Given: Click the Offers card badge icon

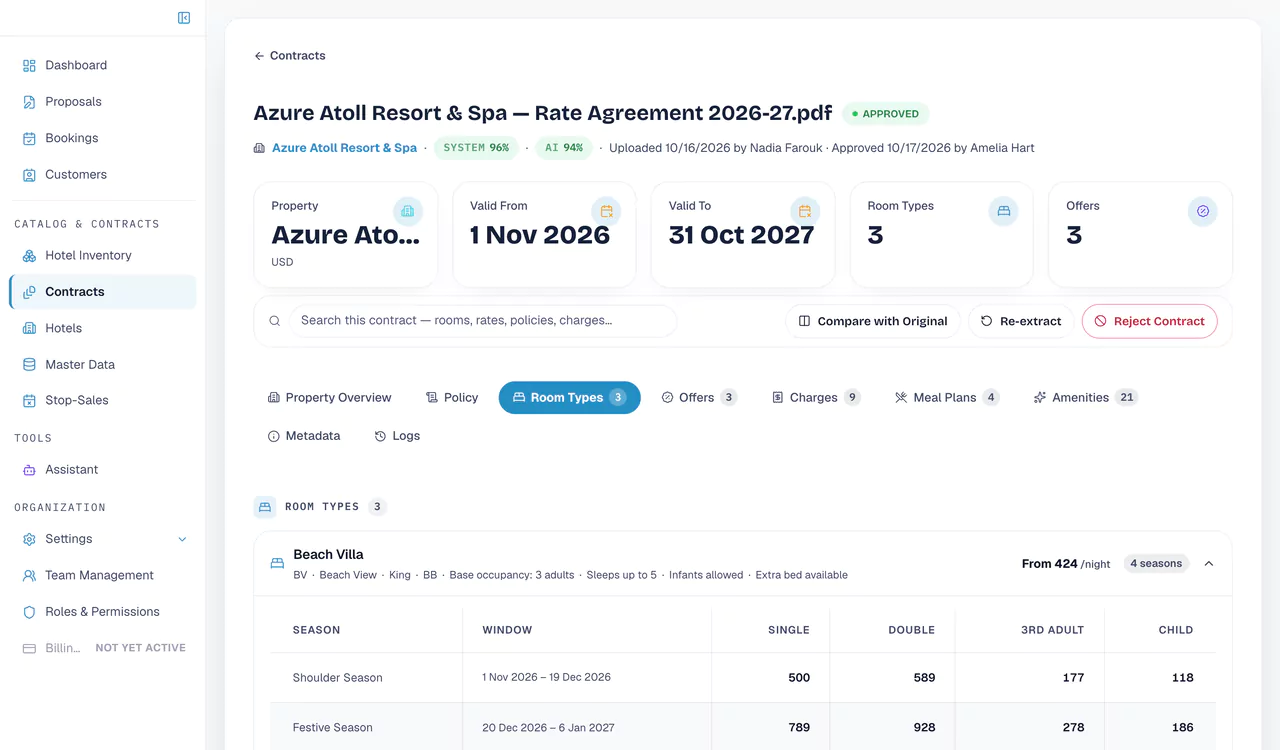Looking at the screenshot, I should coord(1203,211).
